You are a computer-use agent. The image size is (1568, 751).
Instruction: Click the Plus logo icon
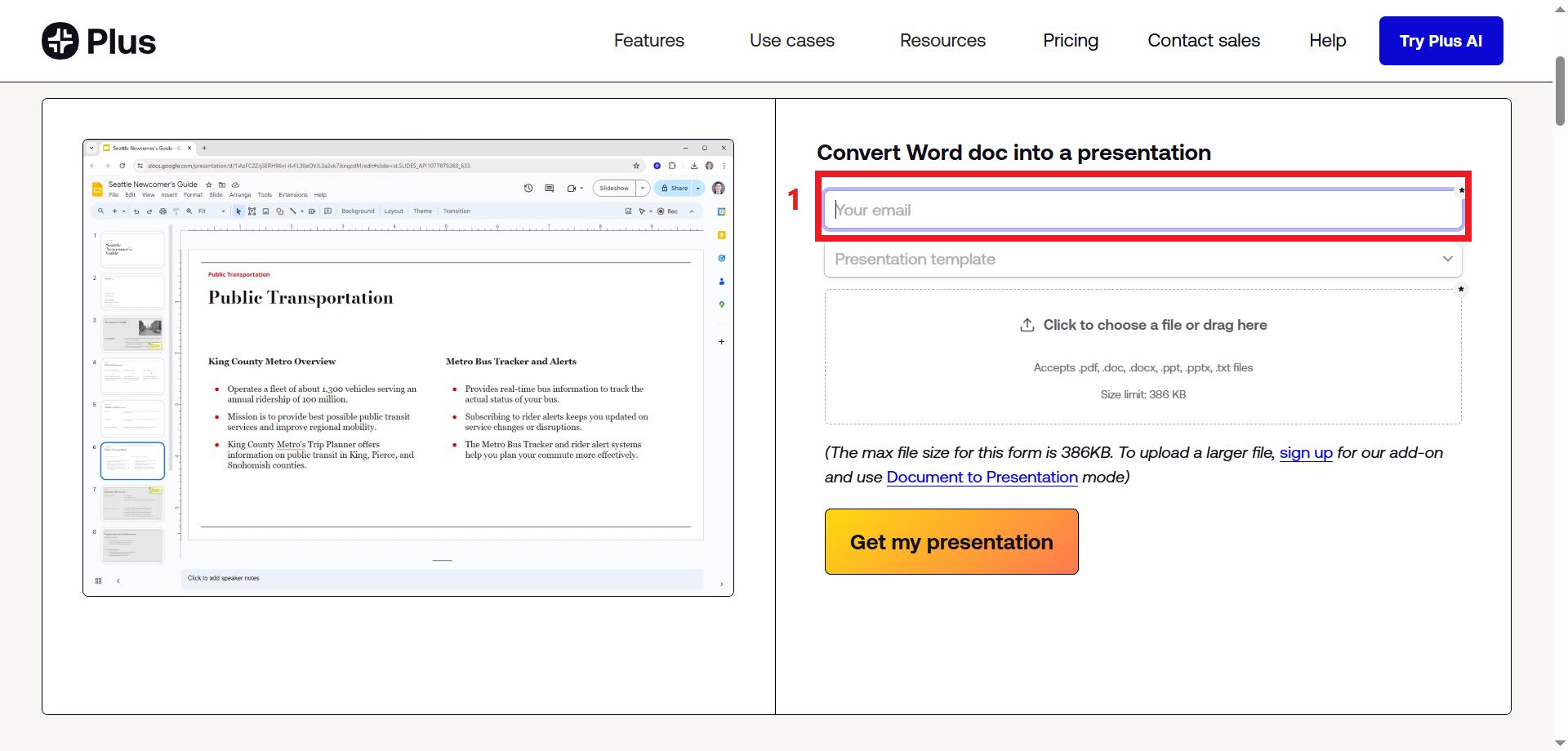pos(60,41)
